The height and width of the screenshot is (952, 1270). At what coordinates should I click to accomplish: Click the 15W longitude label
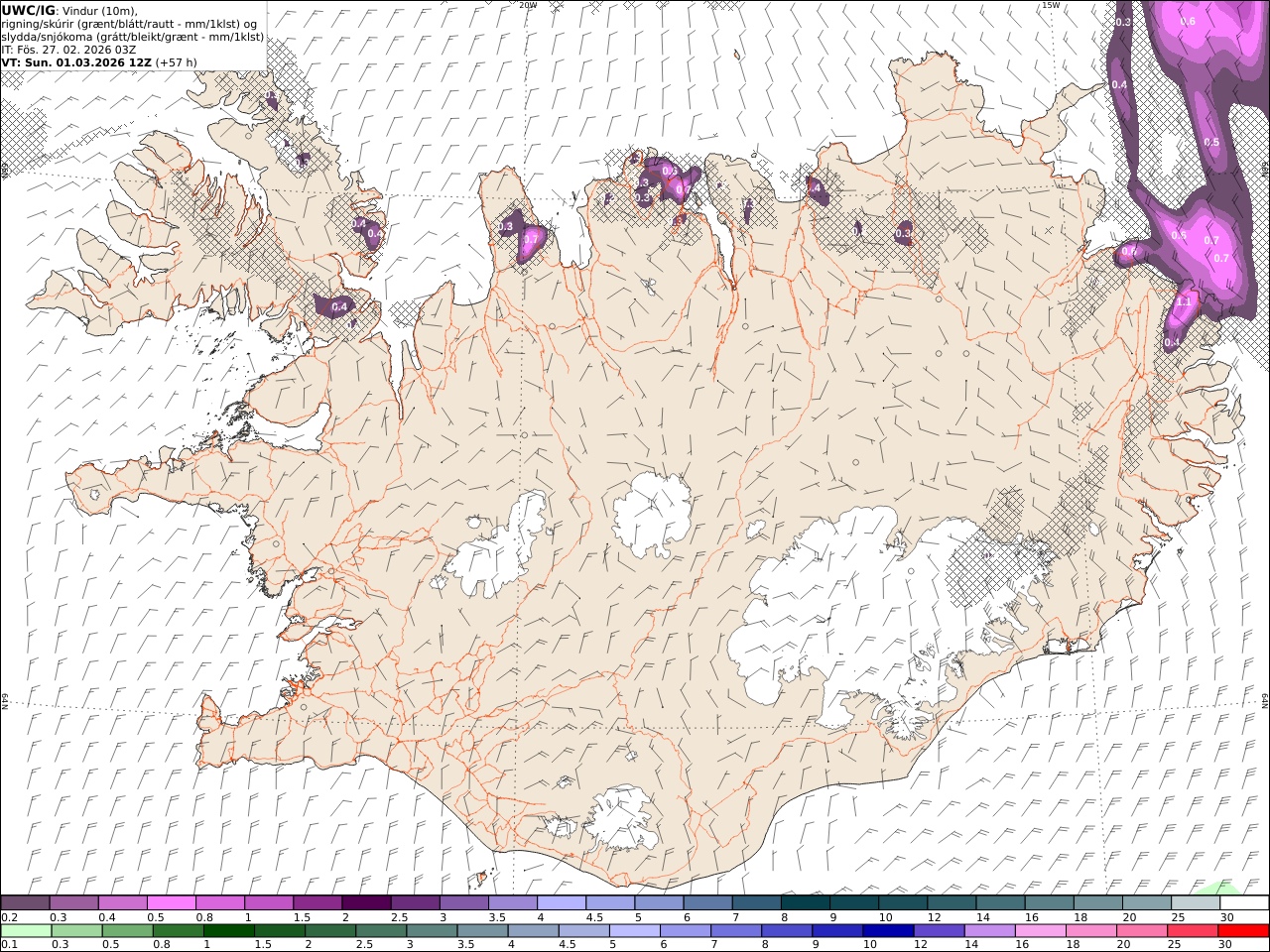point(1051,5)
